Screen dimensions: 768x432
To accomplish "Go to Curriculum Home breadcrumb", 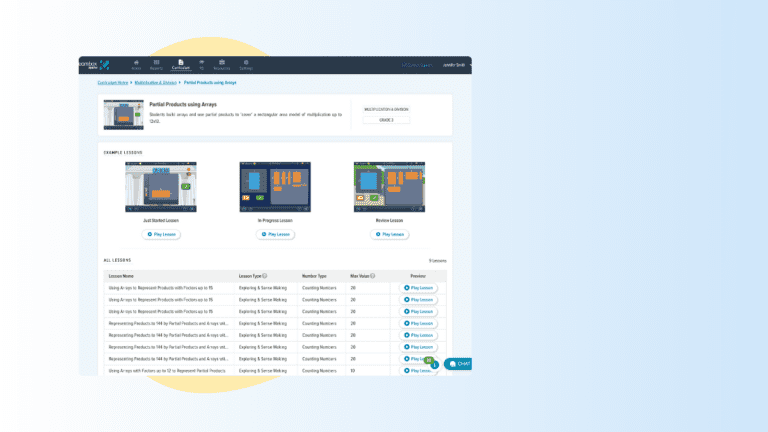I will [x=113, y=83].
